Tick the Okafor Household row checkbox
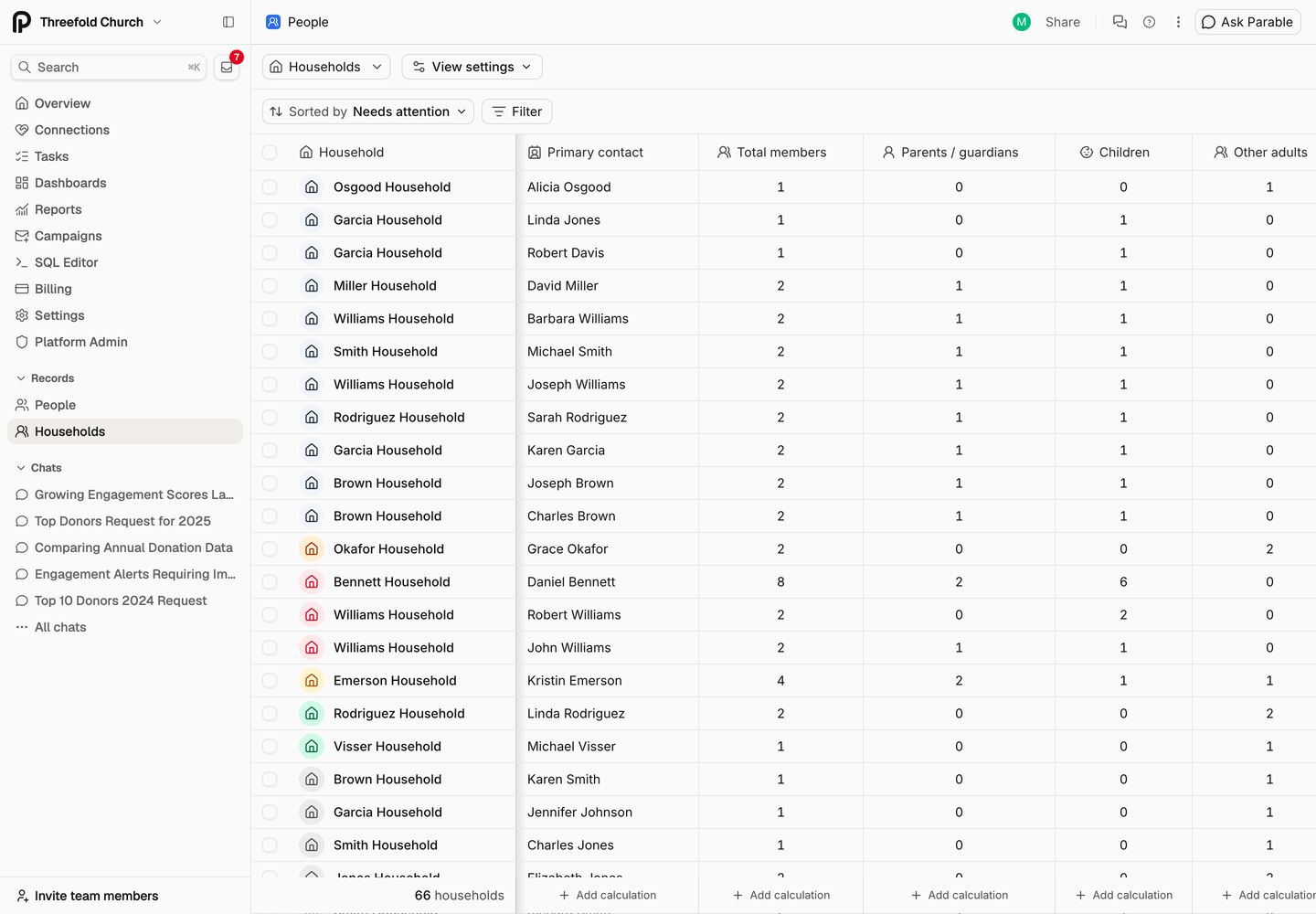The image size is (1316, 914). tap(270, 548)
